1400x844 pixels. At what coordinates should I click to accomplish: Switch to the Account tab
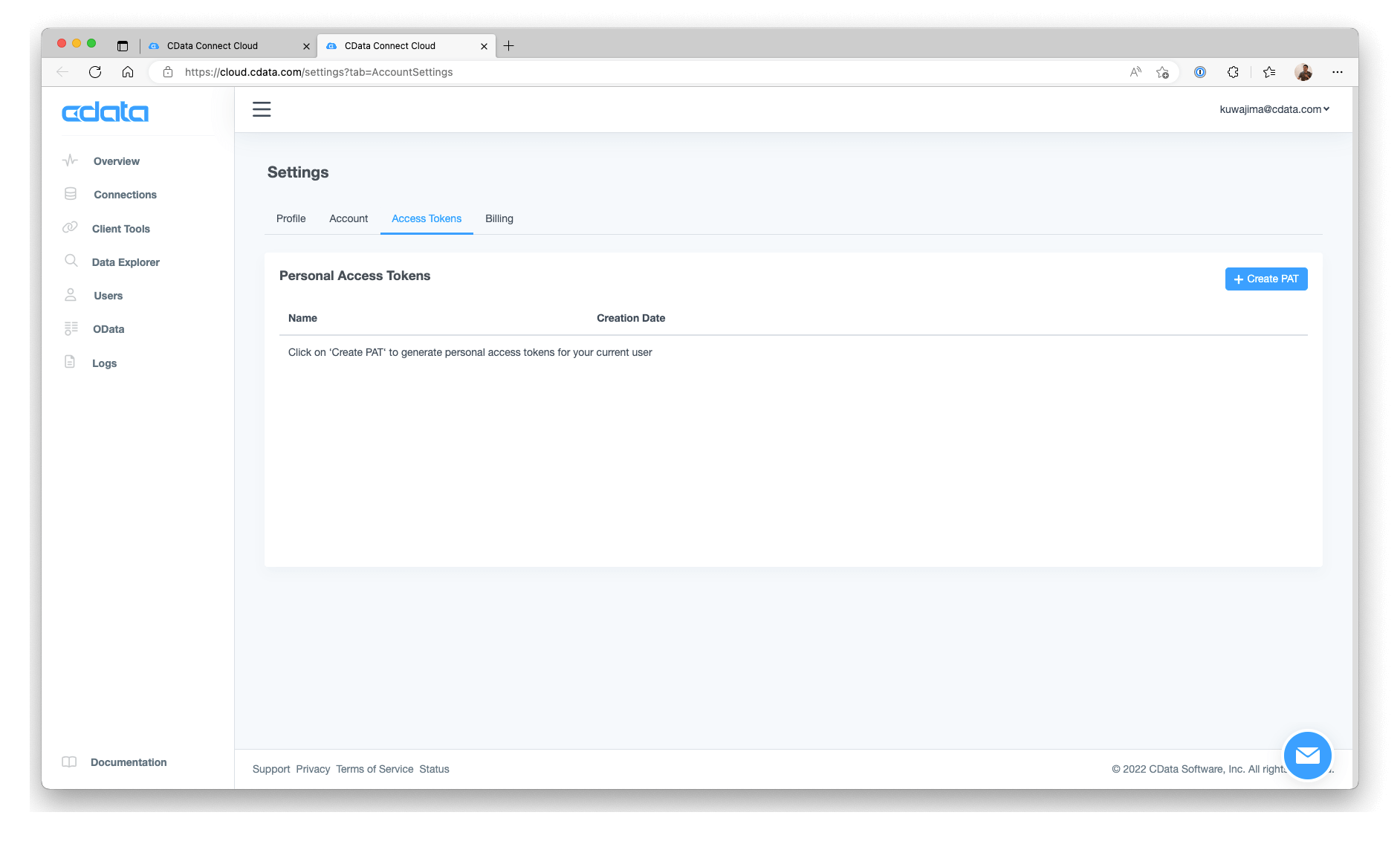(x=349, y=218)
